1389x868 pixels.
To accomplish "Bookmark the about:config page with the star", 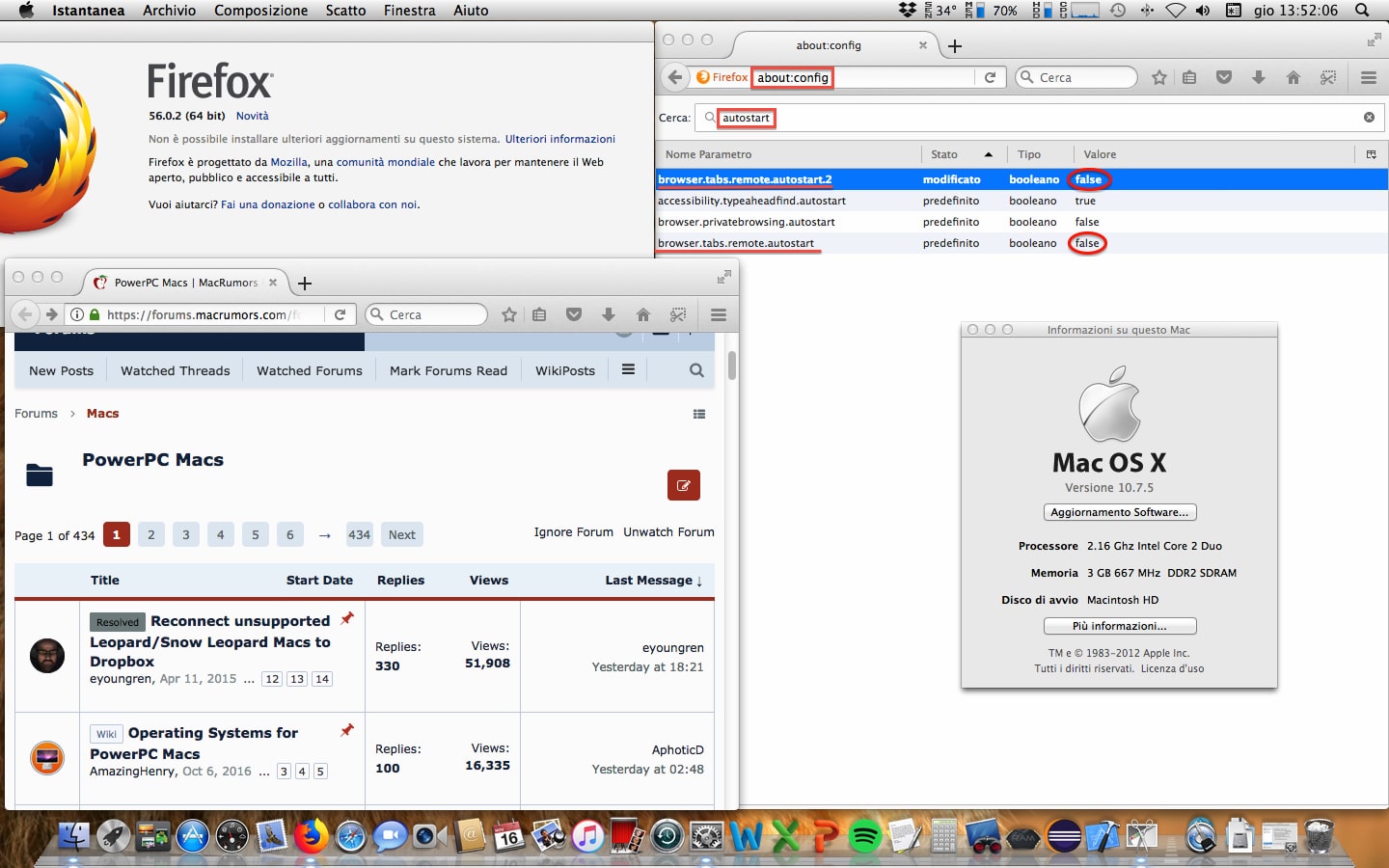I will 1158,77.
